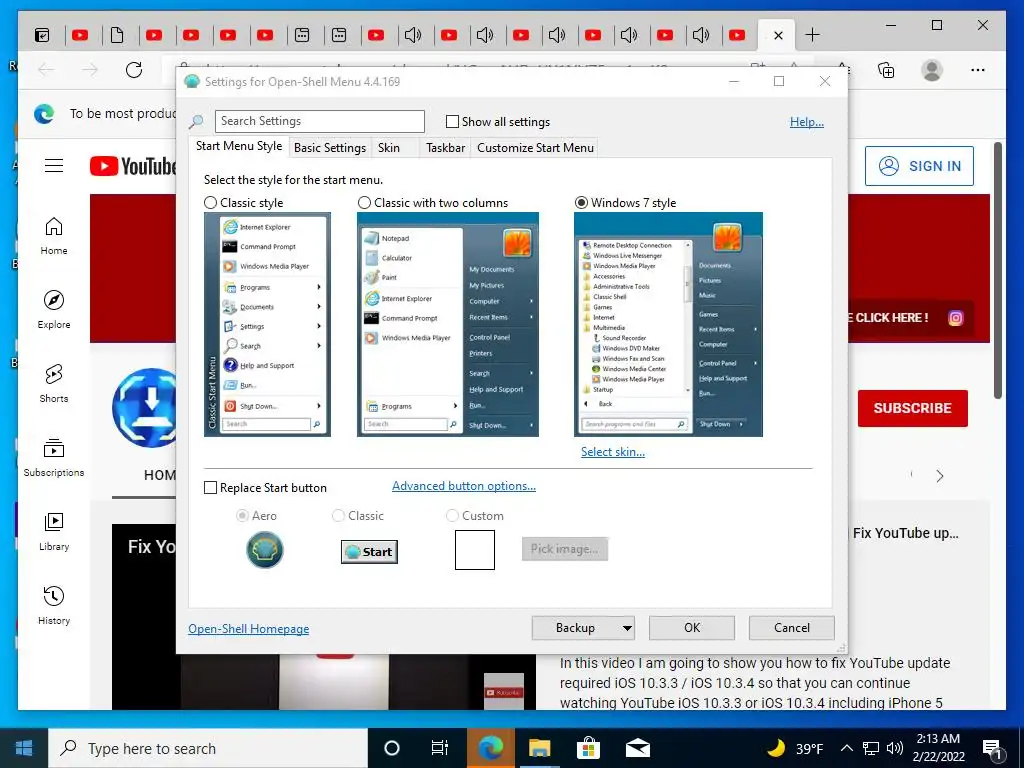The width and height of the screenshot is (1024, 768).
Task: Go back in the Edge browser
Action: 46,70
